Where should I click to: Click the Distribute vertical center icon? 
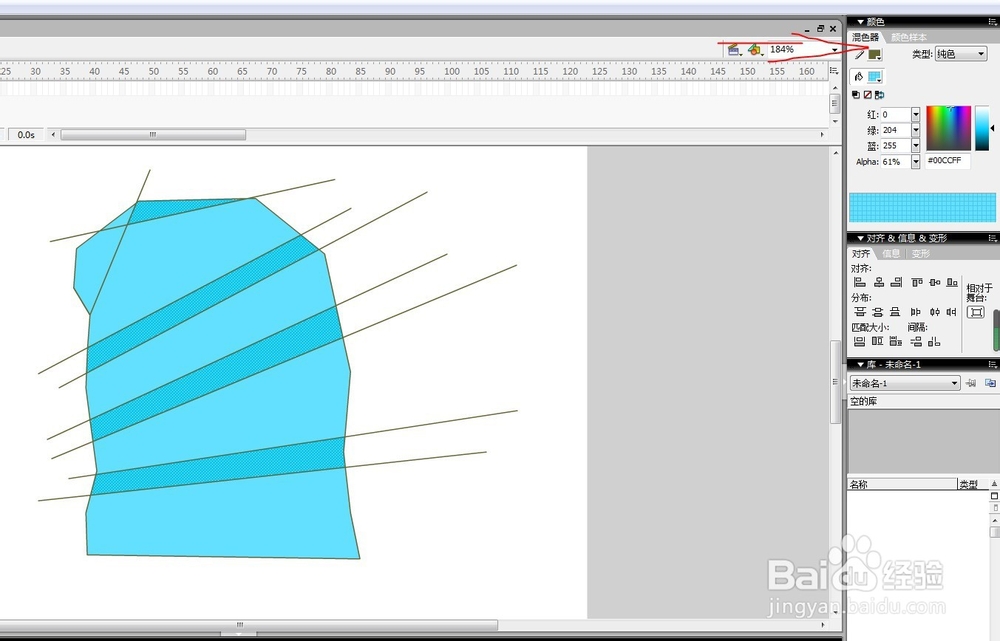878,312
